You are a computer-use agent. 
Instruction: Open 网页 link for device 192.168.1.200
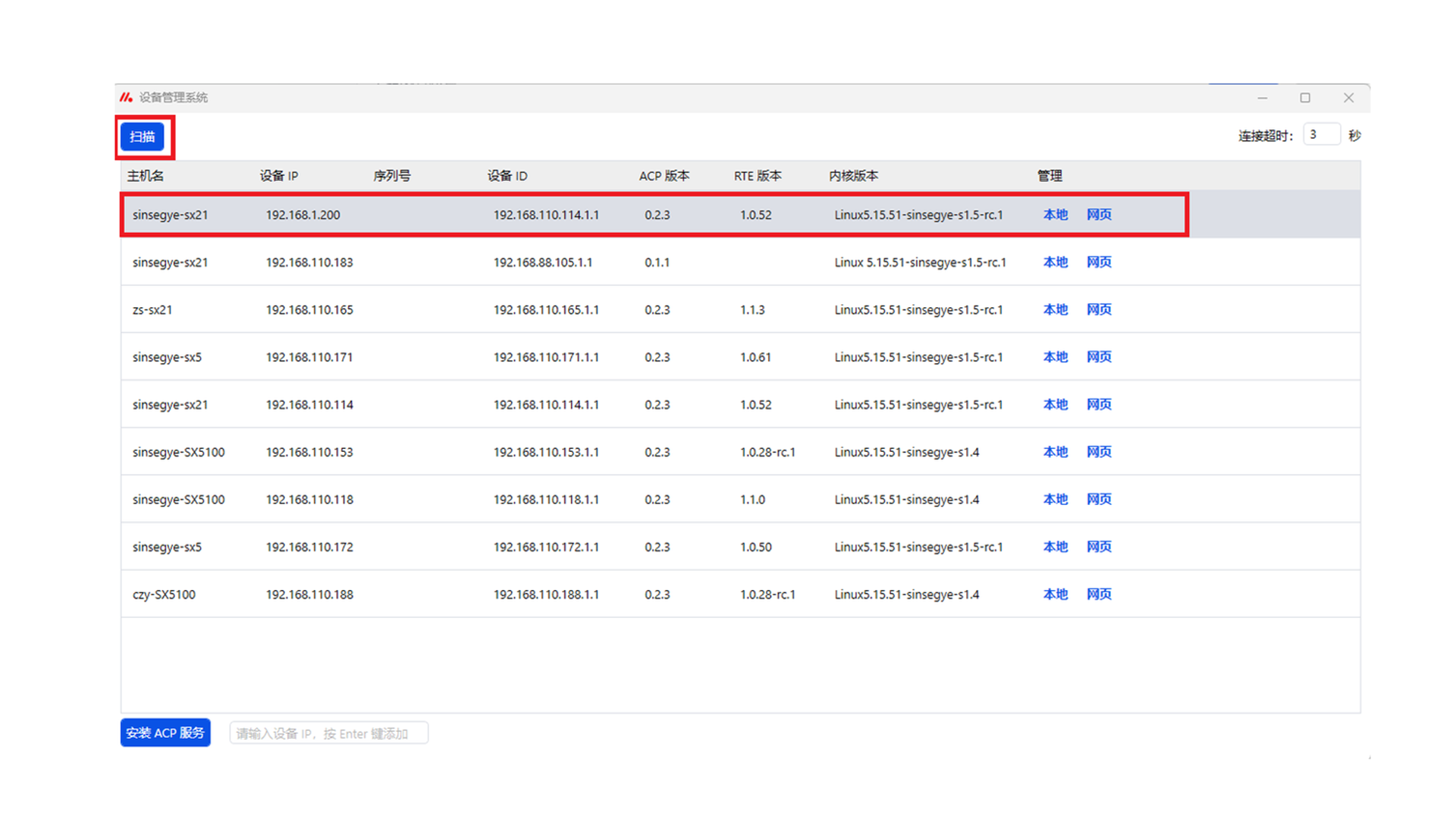[x=1098, y=215]
